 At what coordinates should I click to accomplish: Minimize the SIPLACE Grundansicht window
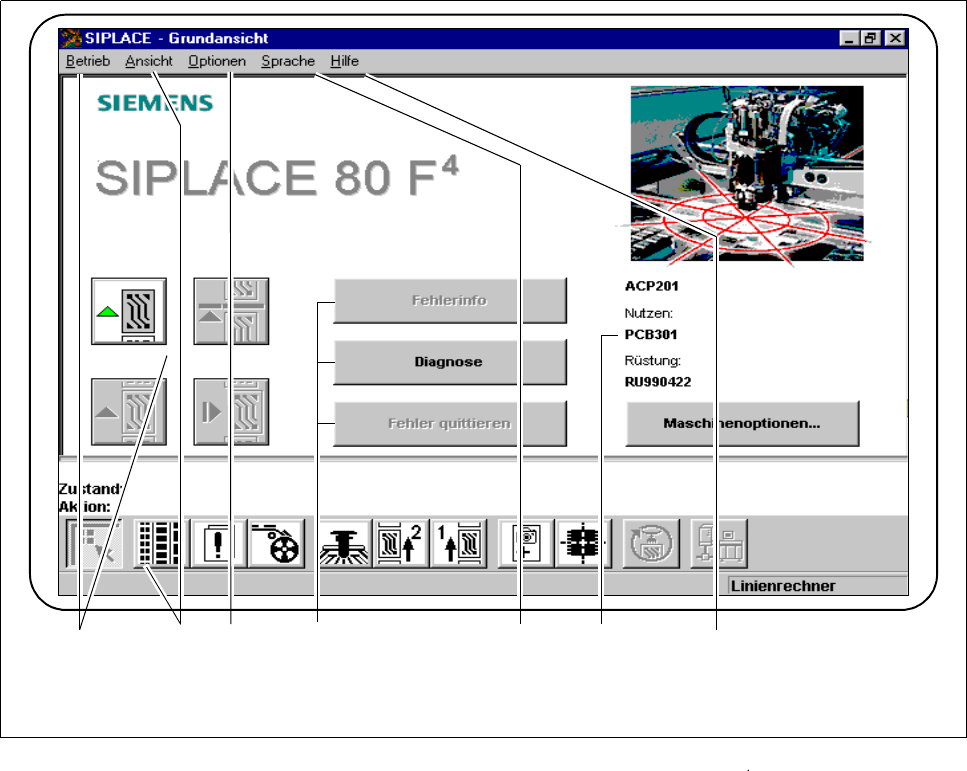click(x=849, y=38)
